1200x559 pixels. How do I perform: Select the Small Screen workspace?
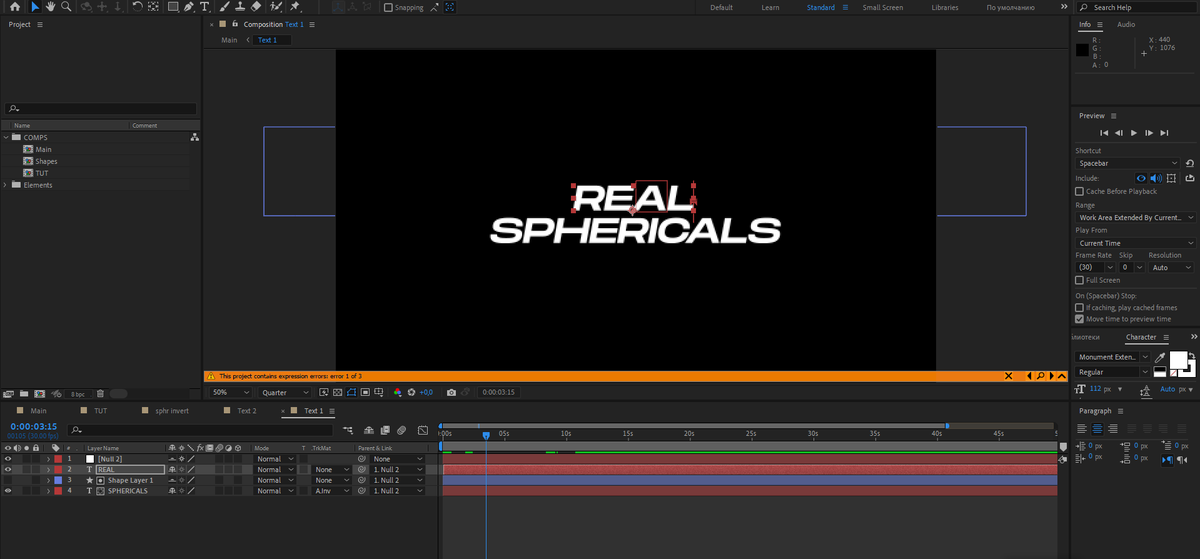pos(882,7)
